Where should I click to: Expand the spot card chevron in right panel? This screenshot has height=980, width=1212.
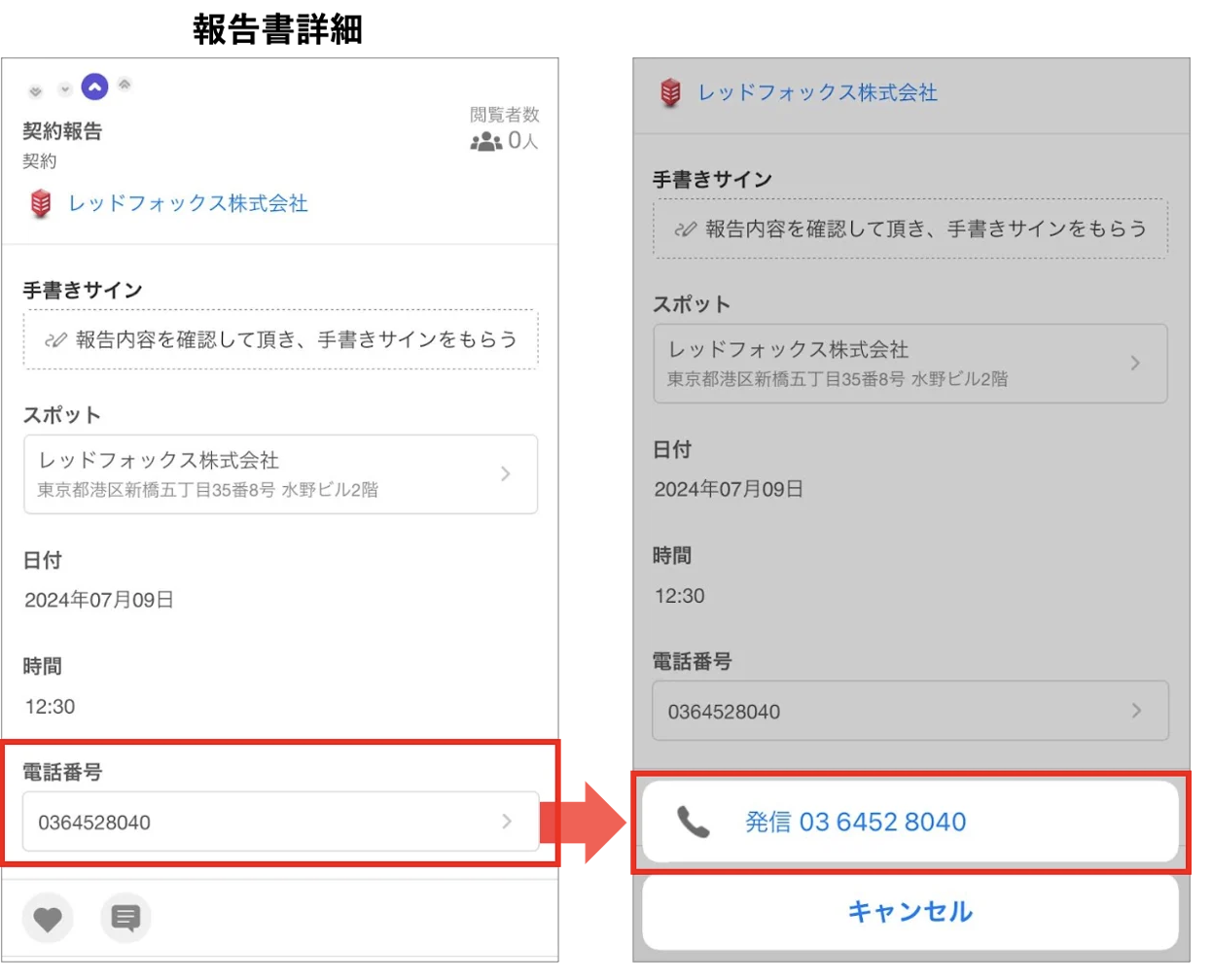coord(1135,363)
